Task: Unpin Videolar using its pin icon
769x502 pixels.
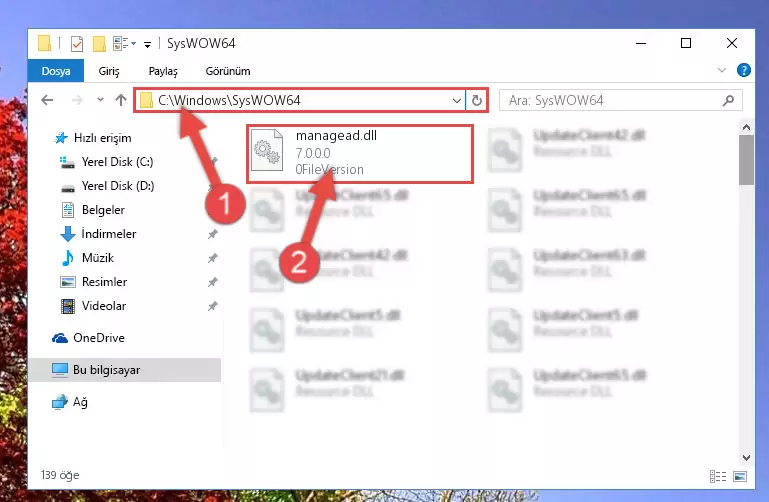Action: coord(212,306)
